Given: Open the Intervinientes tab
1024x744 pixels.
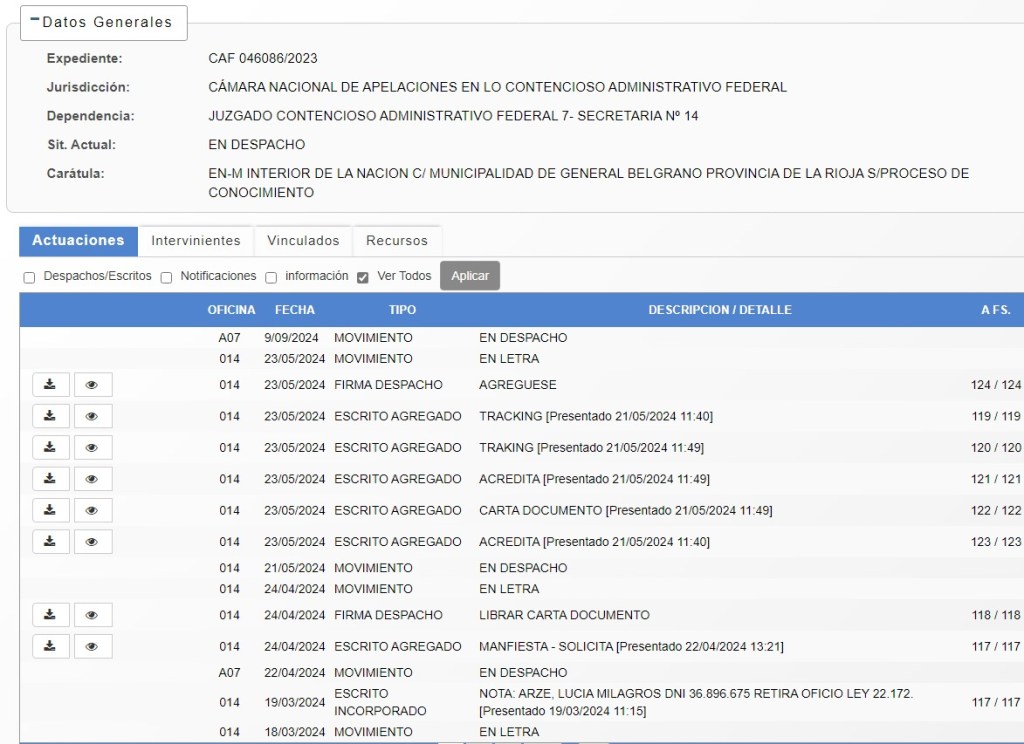Looking at the screenshot, I should (196, 240).
